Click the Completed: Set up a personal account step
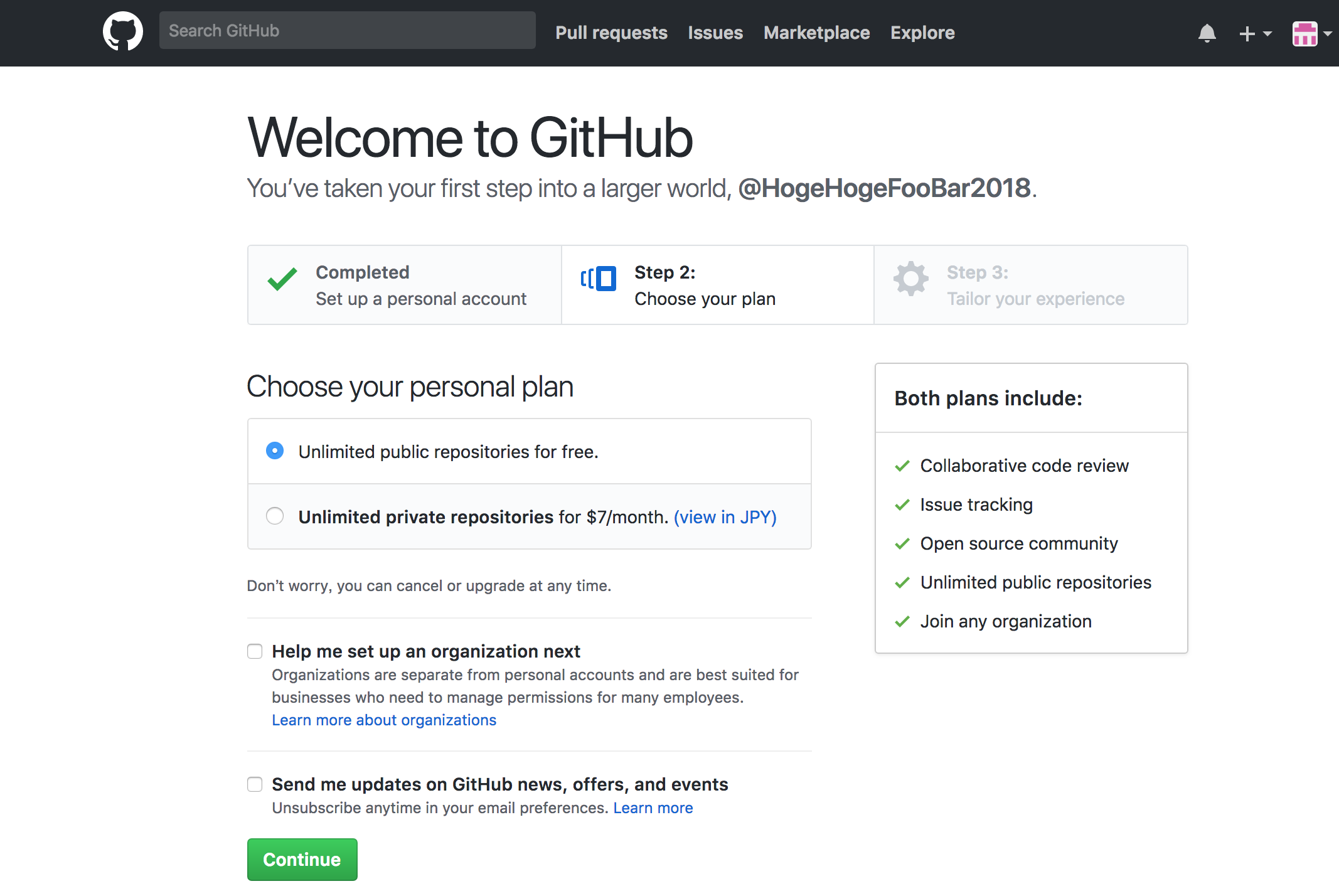 tap(405, 285)
